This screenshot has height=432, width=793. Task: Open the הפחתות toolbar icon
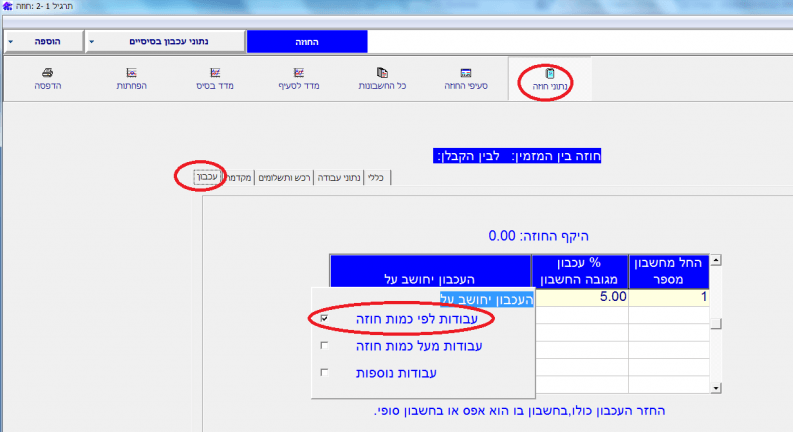[131, 74]
